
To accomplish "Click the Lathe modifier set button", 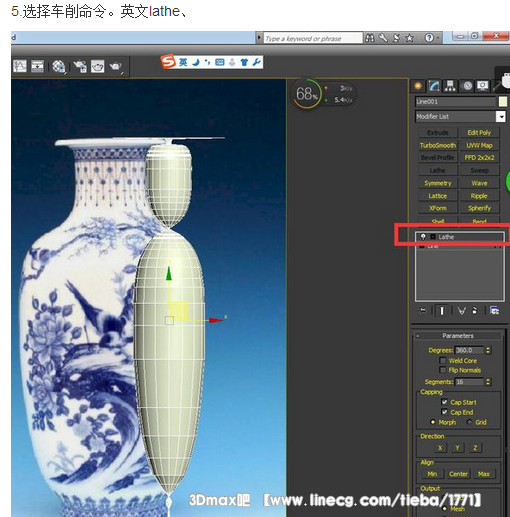I will (438, 171).
